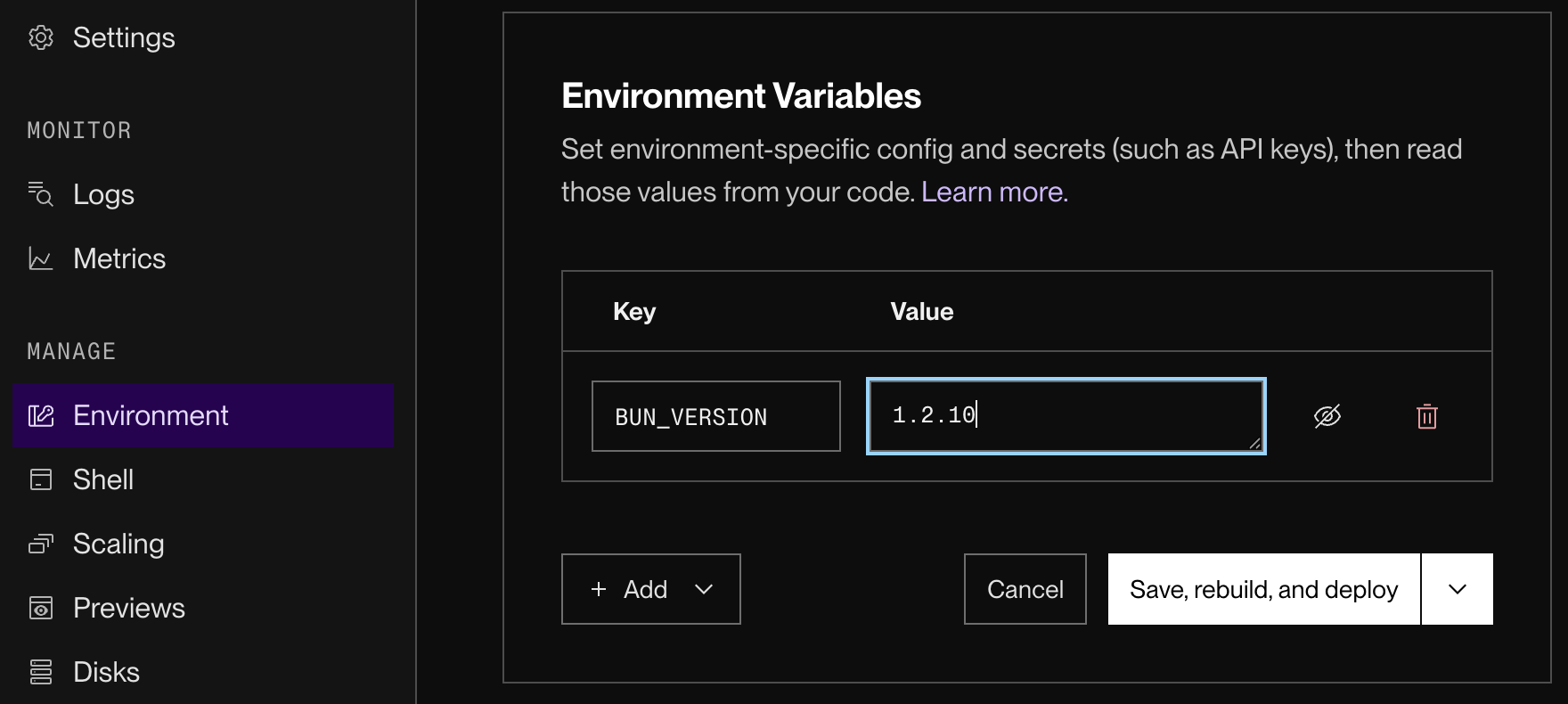
Task: Open the Shell terminal icon
Action: point(39,479)
